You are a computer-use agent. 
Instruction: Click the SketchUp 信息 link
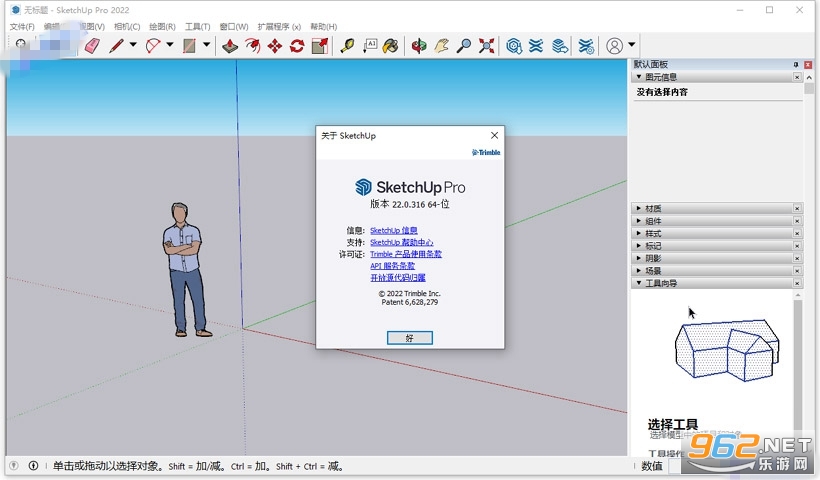394,231
